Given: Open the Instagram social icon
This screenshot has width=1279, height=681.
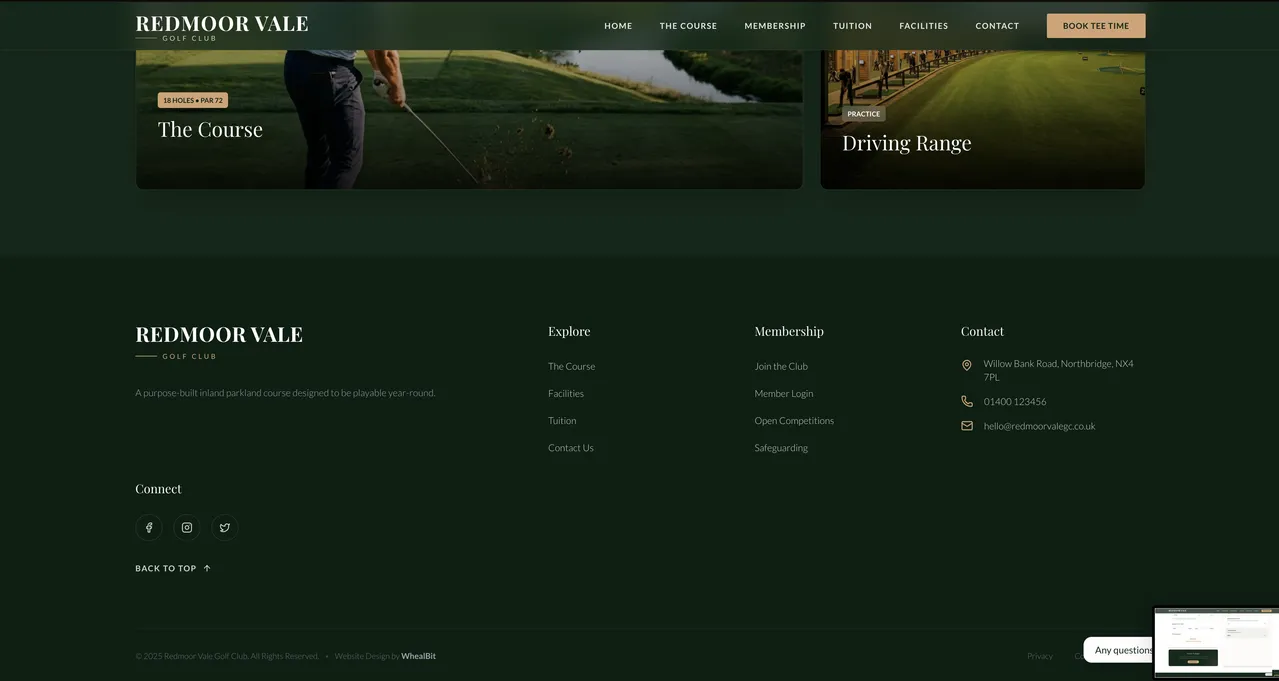Looking at the screenshot, I should tap(187, 528).
